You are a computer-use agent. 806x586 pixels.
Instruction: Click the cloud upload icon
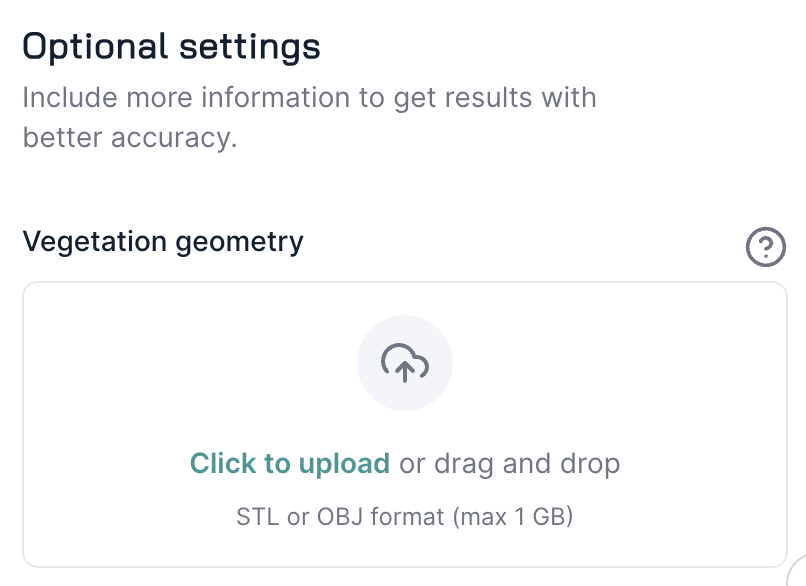[x=405, y=363]
